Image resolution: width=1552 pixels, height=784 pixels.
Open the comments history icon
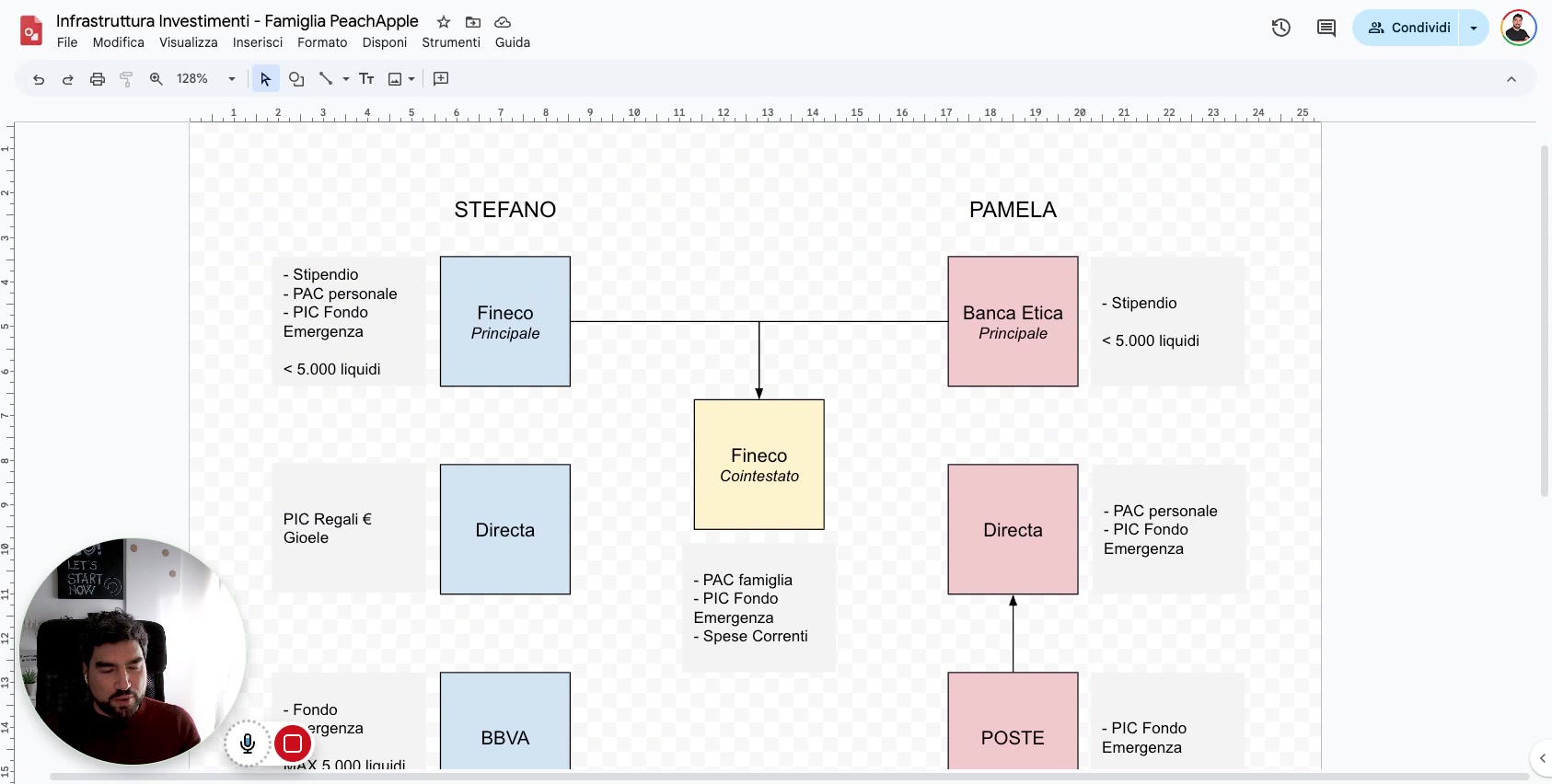[1326, 28]
